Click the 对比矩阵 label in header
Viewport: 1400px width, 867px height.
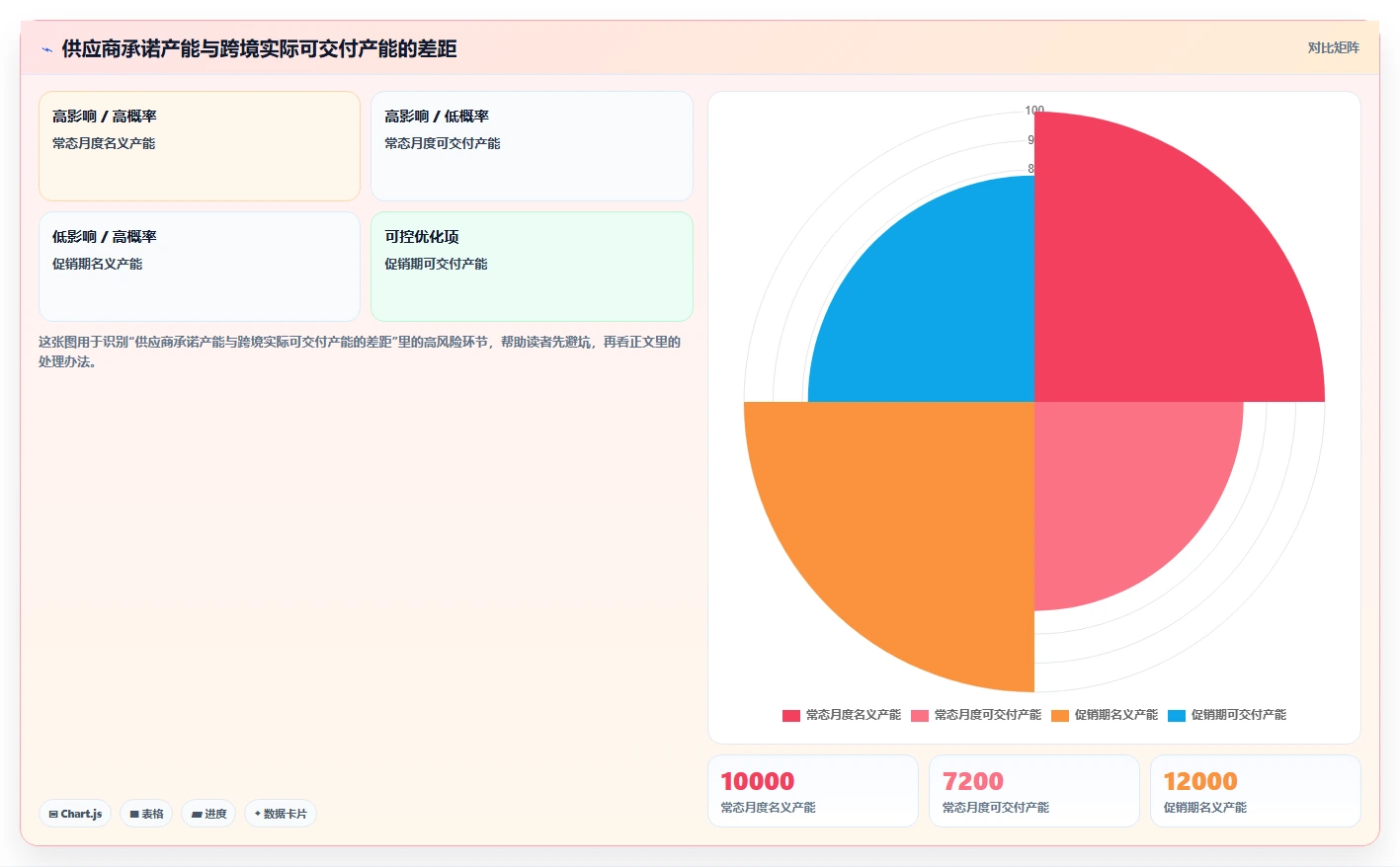tap(1333, 47)
